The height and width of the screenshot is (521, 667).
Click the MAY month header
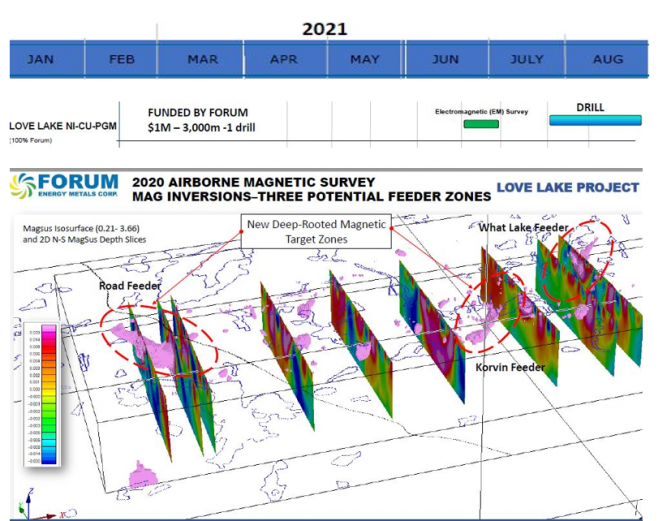[365, 59]
